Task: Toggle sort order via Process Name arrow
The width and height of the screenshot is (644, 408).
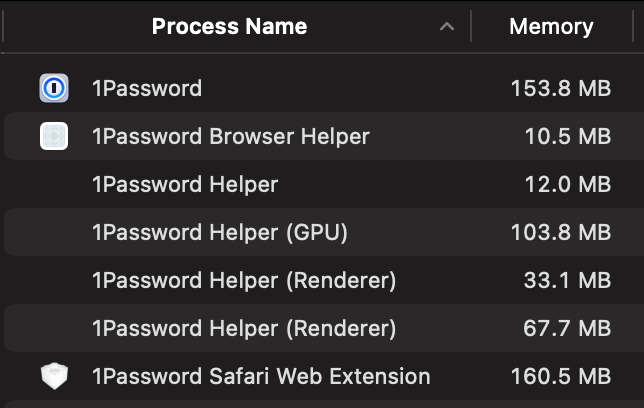Action: (x=447, y=27)
